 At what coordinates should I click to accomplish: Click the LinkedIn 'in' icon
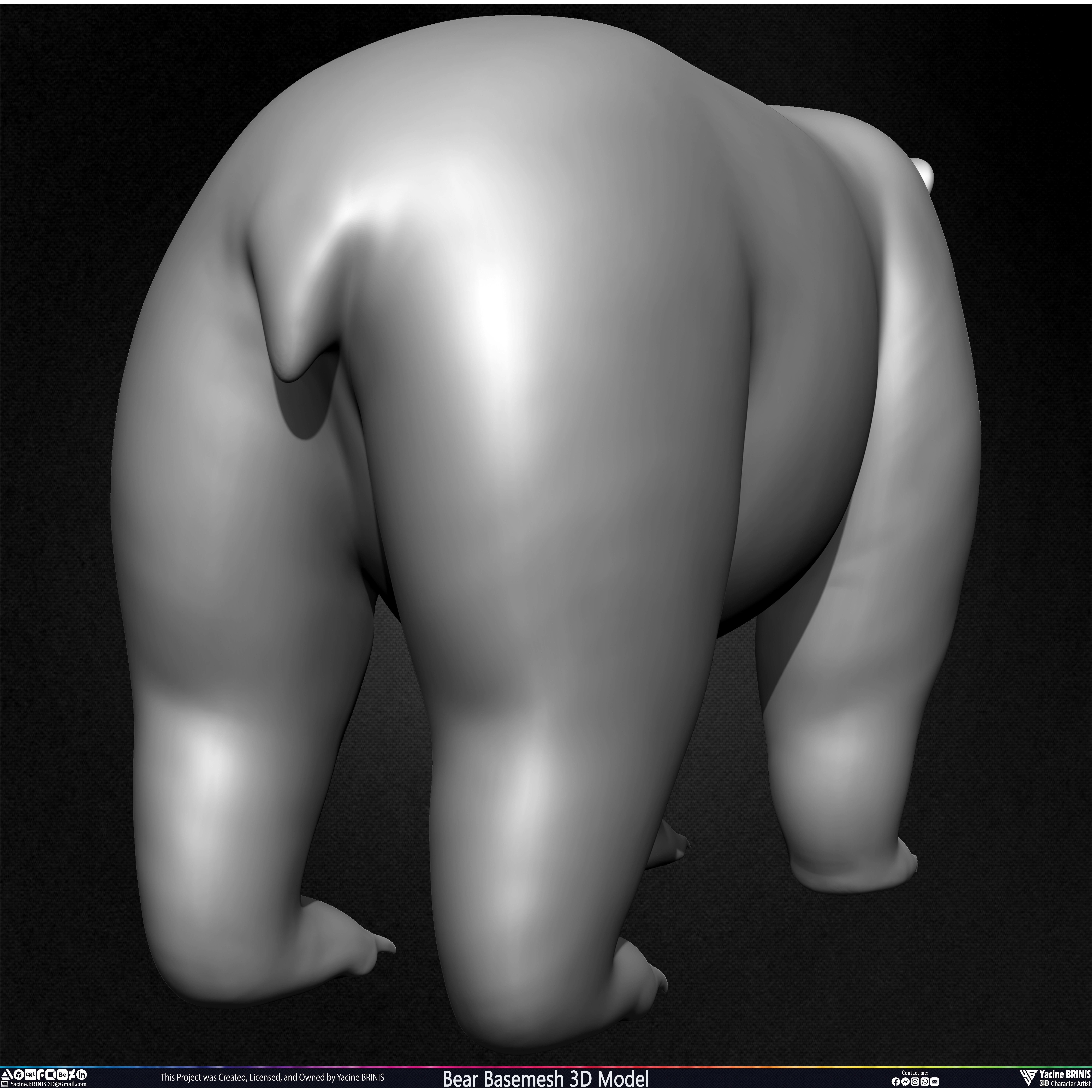81,1075
